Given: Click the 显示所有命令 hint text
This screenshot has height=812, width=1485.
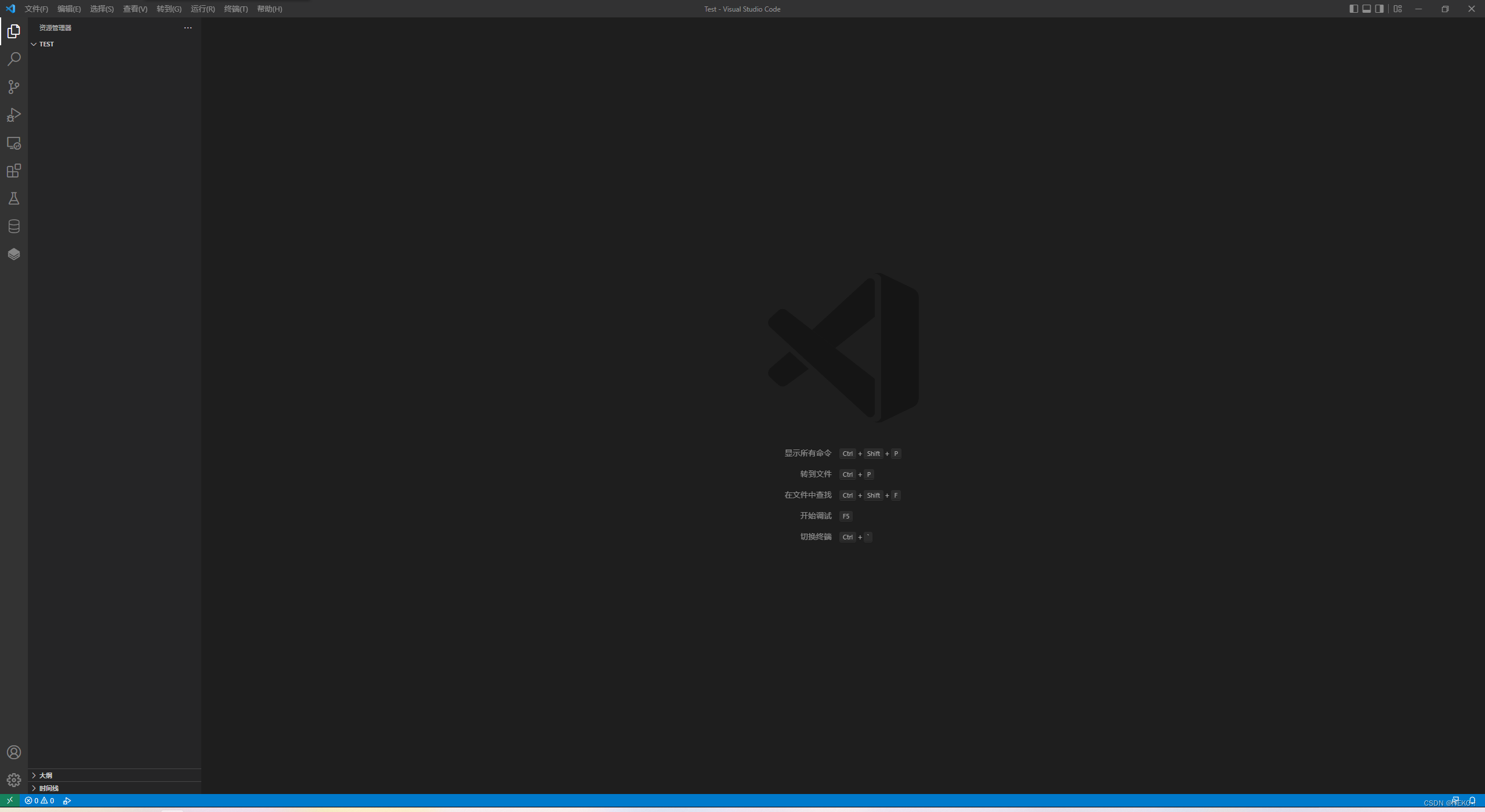Looking at the screenshot, I should coord(808,453).
